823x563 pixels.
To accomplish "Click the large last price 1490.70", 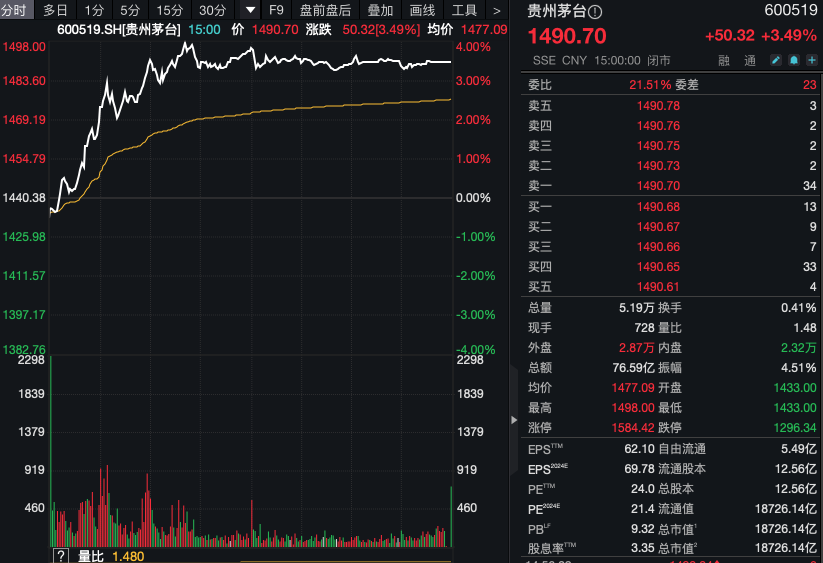I will click(567, 36).
